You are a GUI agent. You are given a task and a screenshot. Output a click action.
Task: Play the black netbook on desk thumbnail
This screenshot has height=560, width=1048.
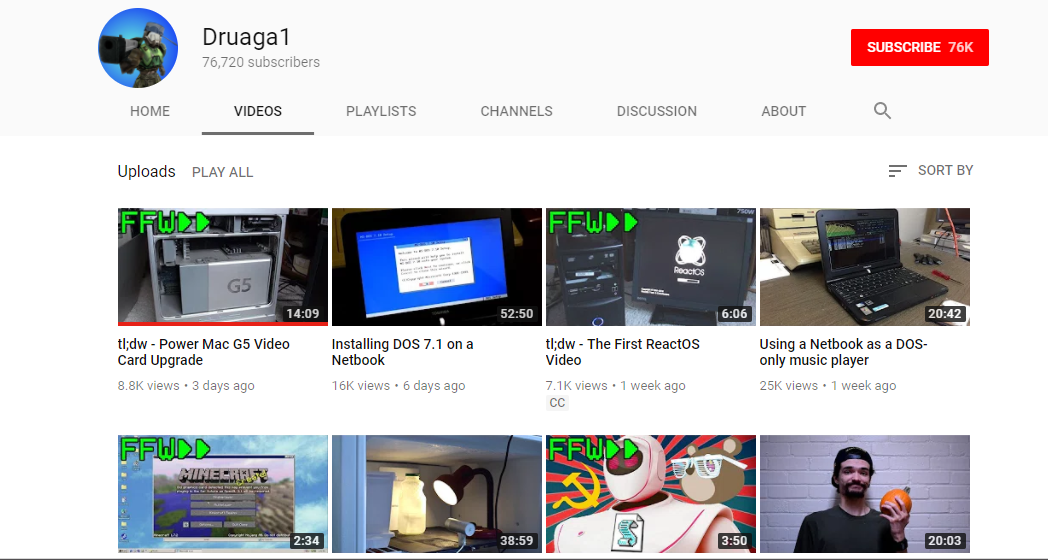click(864, 267)
